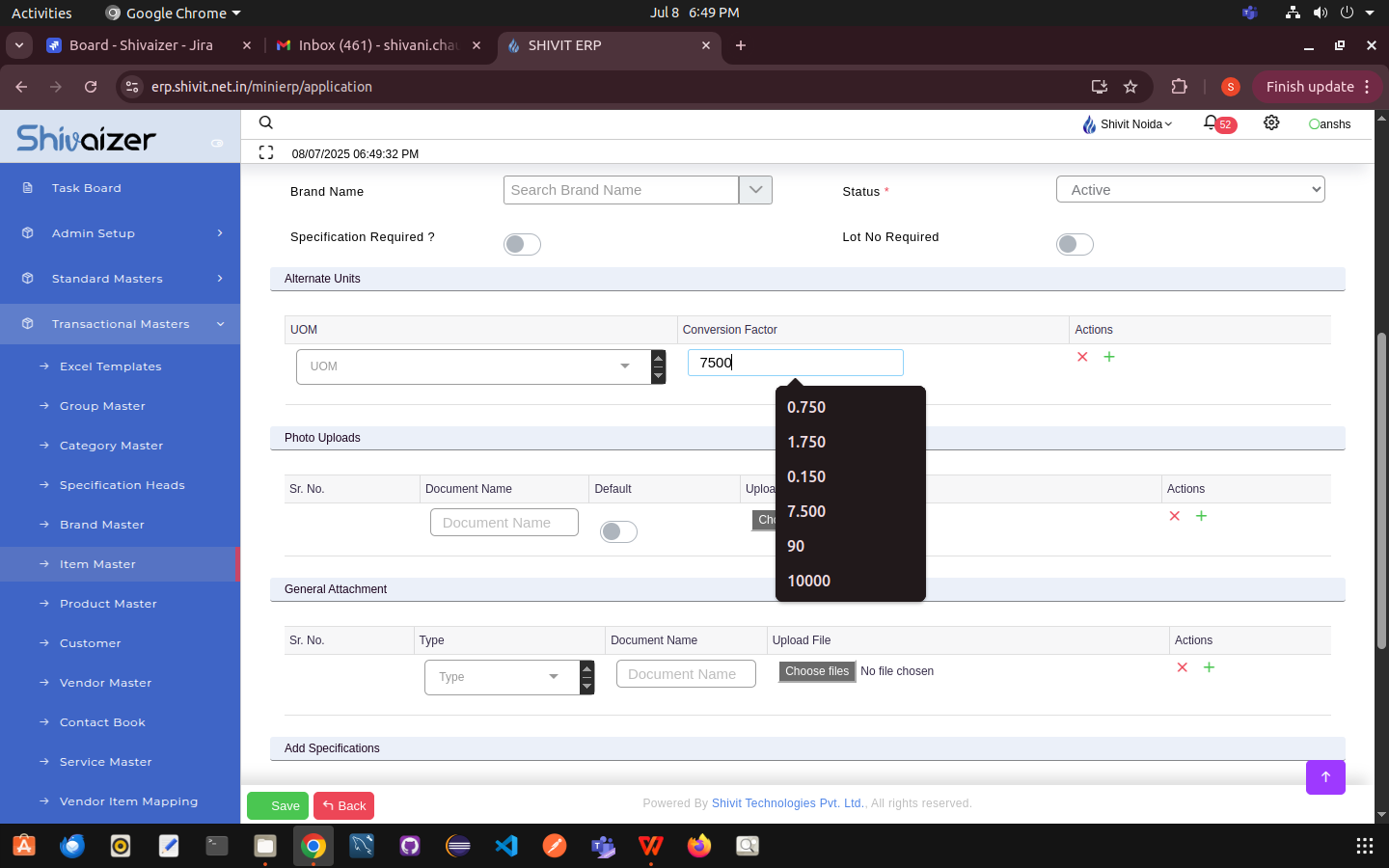Open the settings gear icon

click(x=1271, y=122)
